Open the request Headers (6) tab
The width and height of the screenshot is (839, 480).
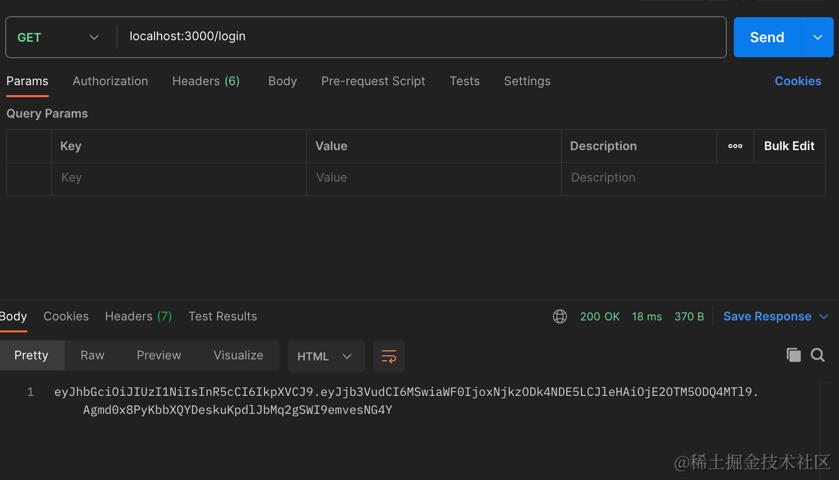[x=205, y=81]
